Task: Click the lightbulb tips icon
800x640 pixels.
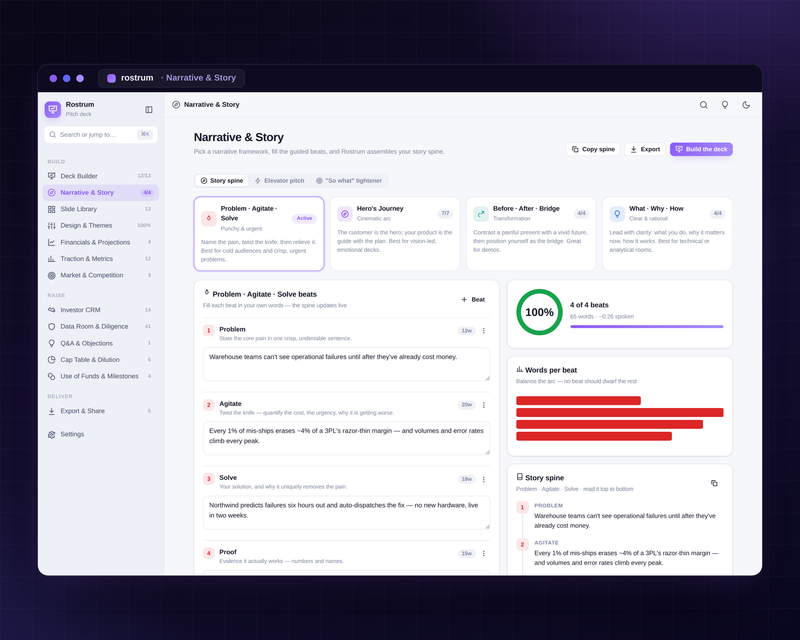Action: (x=724, y=105)
